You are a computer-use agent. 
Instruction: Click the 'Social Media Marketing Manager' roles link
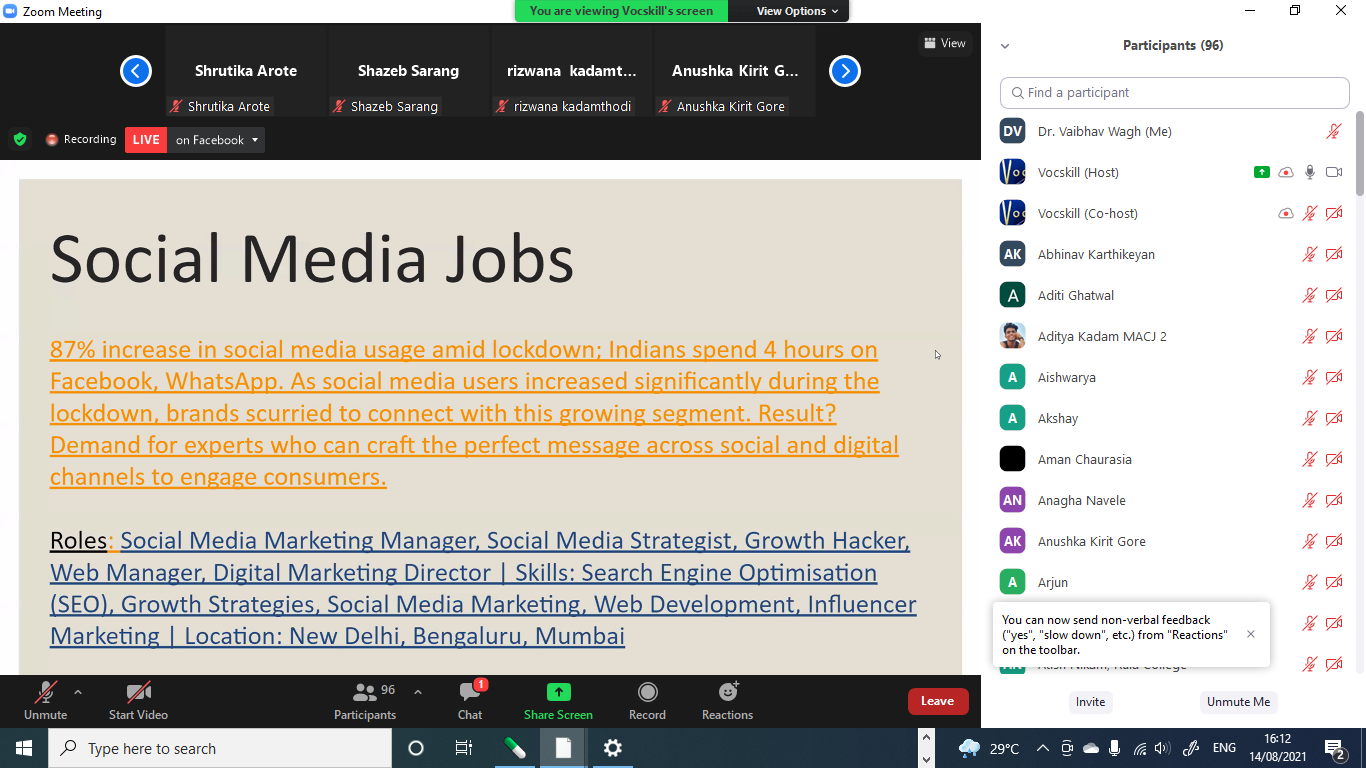[x=483, y=588]
